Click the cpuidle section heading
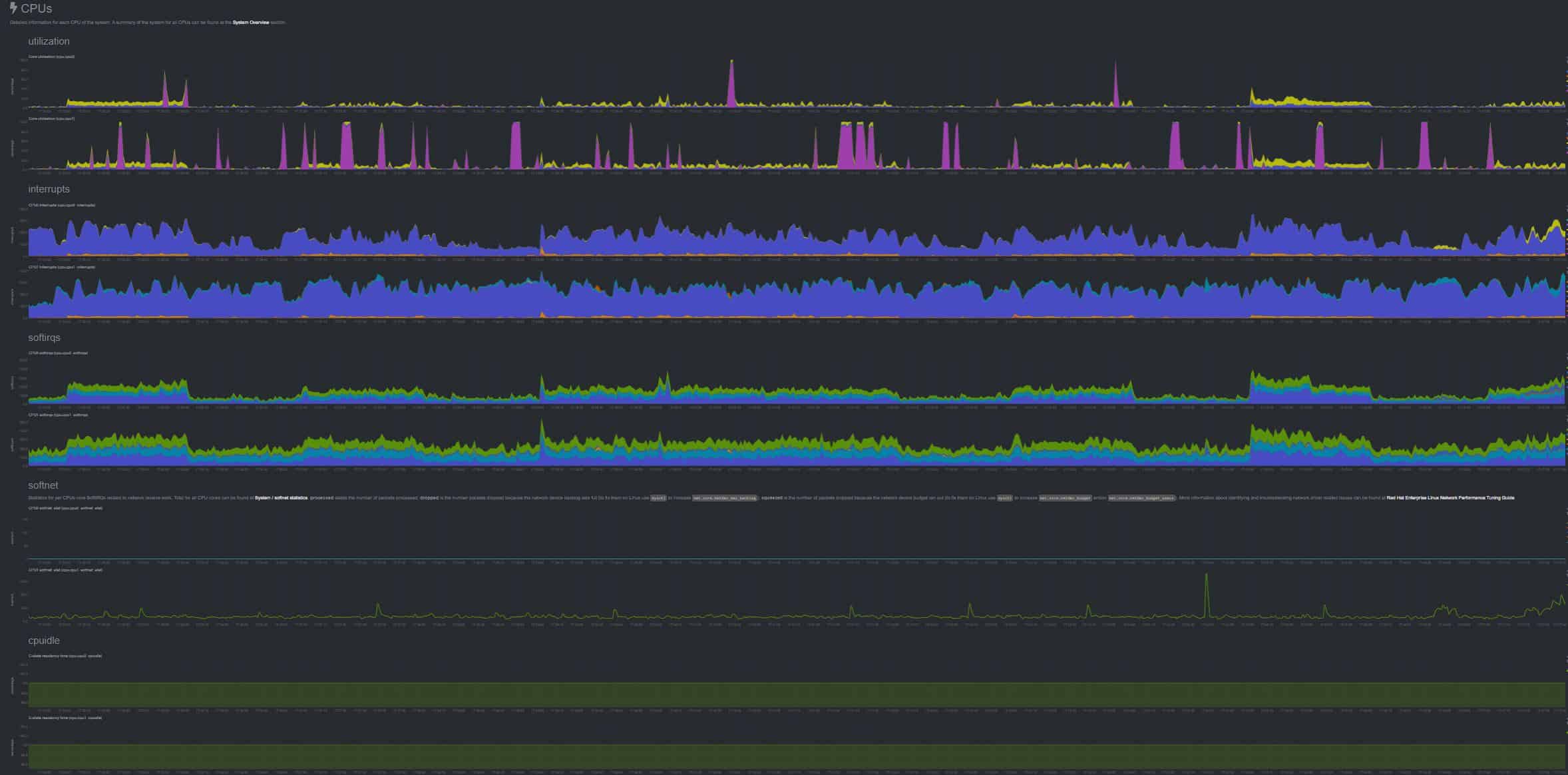The width and height of the screenshot is (1568, 775). [x=44, y=641]
